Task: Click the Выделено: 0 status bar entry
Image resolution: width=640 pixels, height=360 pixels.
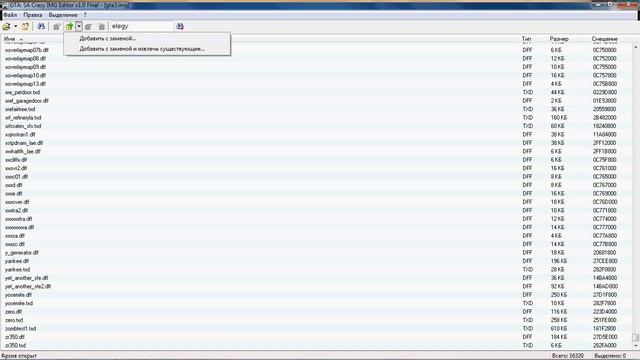Action: [x=610, y=356]
